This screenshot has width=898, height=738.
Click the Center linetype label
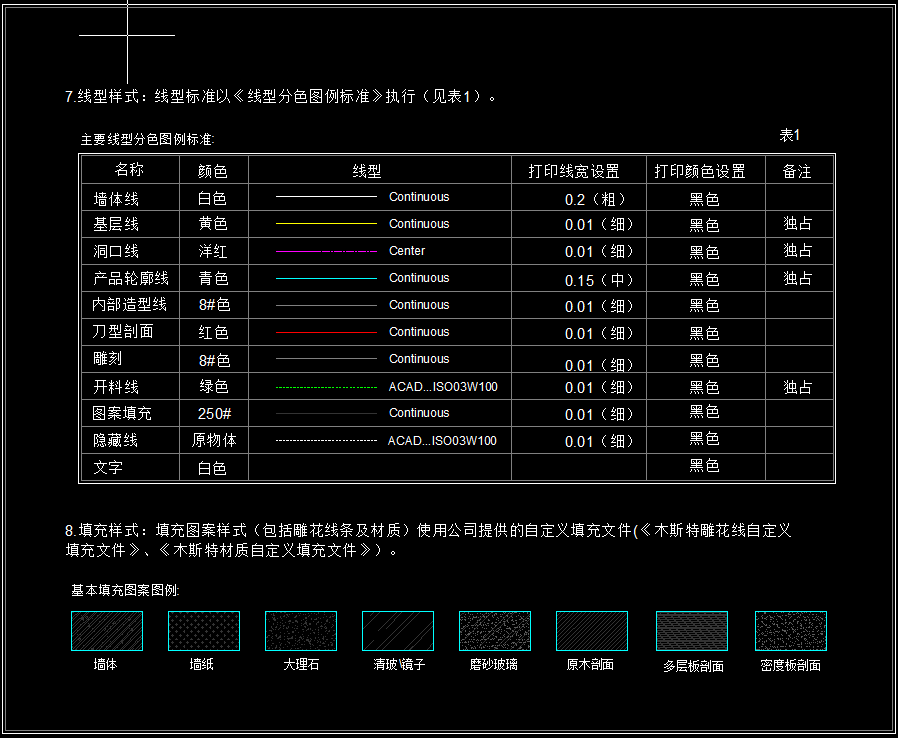click(x=407, y=251)
